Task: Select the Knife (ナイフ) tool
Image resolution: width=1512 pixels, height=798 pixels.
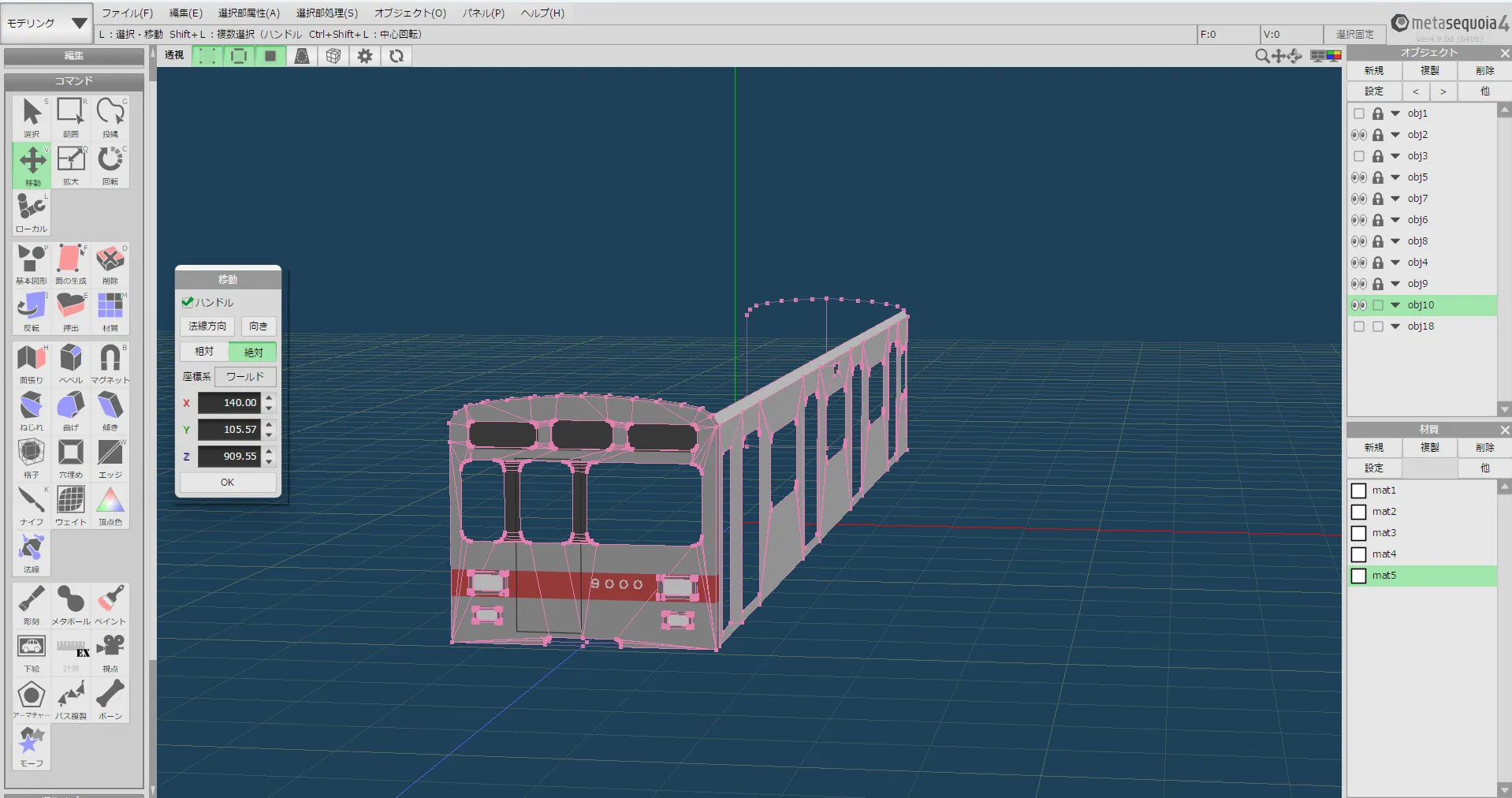Action: pyautogui.click(x=32, y=505)
